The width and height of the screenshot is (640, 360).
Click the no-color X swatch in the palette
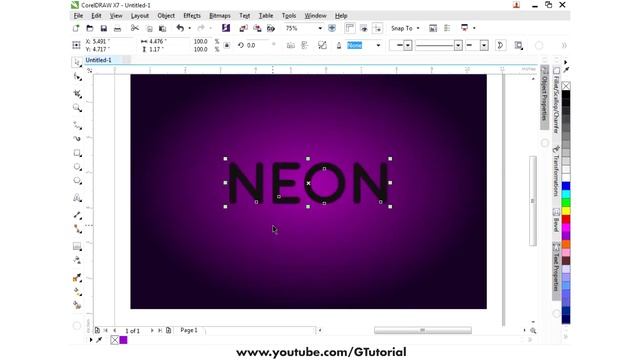(566, 86)
